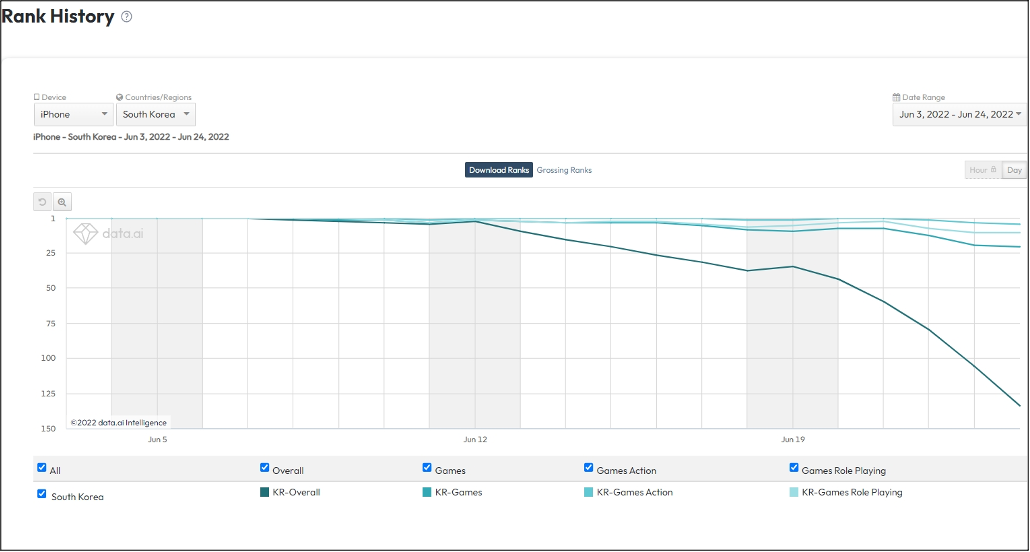The height and width of the screenshot is (552, 1030).
Task: Select the Day granularity button
Action: pyautogui.click(x=1014, y=170)
